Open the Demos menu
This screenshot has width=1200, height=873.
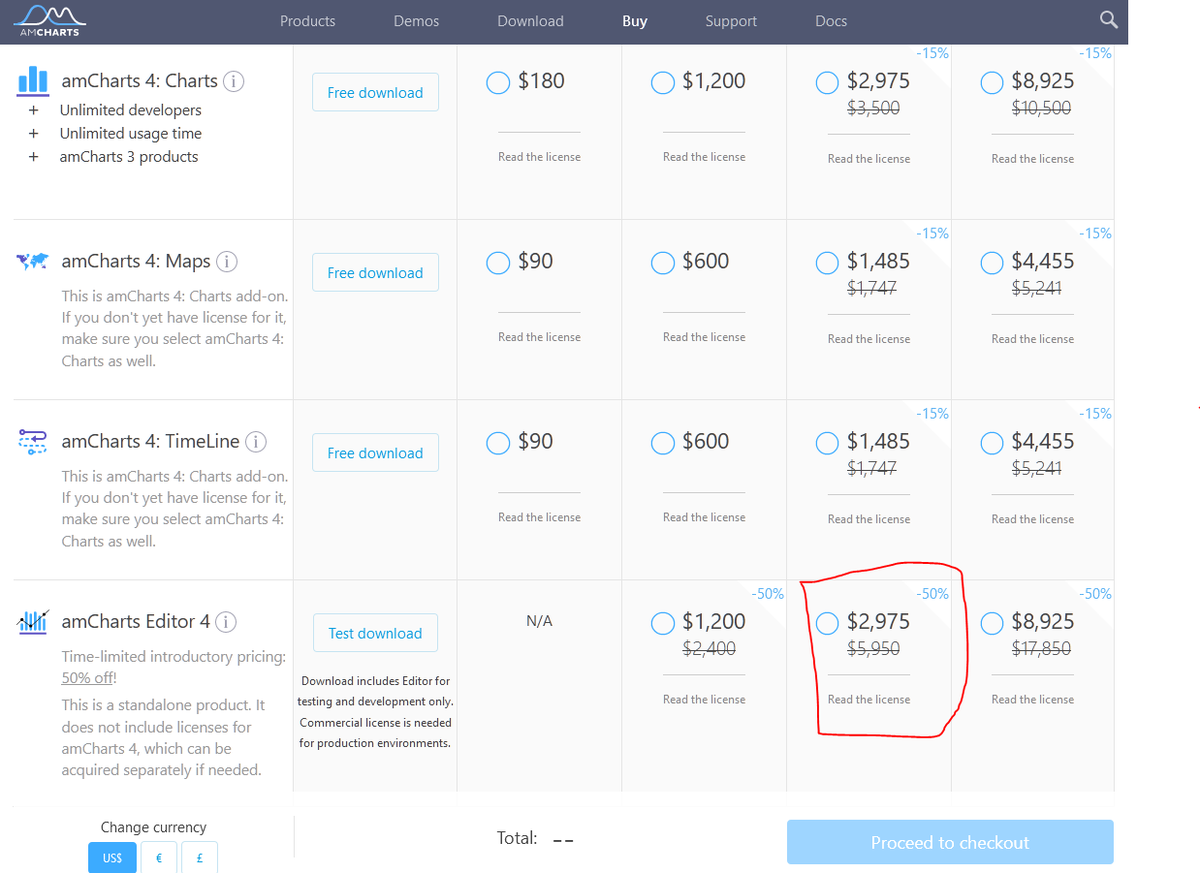click(416, 21)
